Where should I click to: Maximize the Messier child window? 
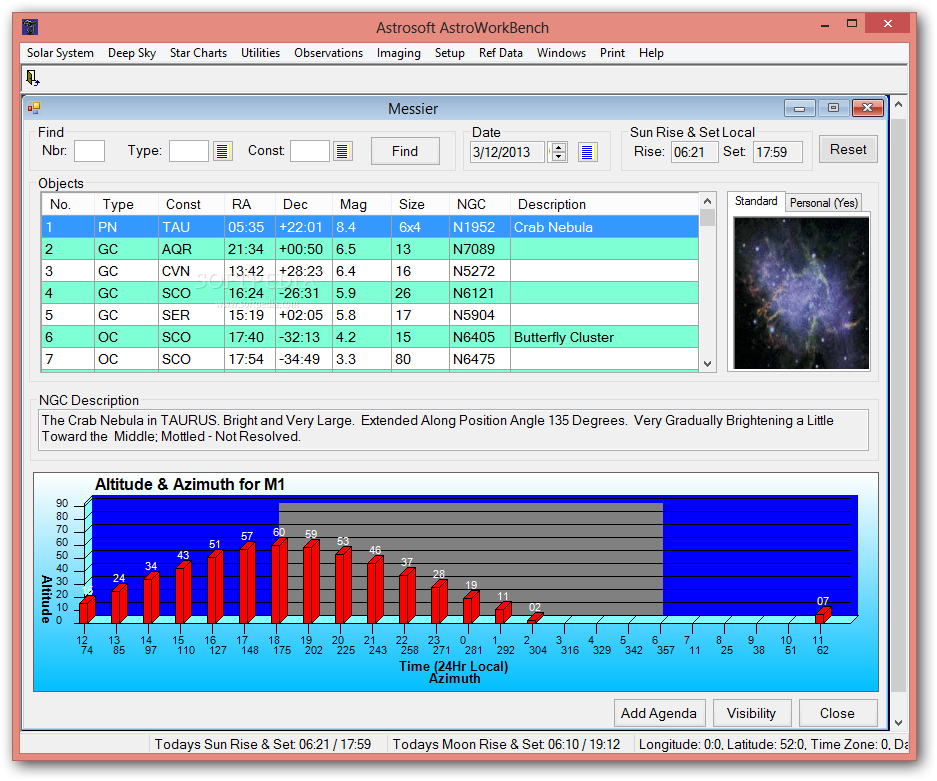pos(833,108)
